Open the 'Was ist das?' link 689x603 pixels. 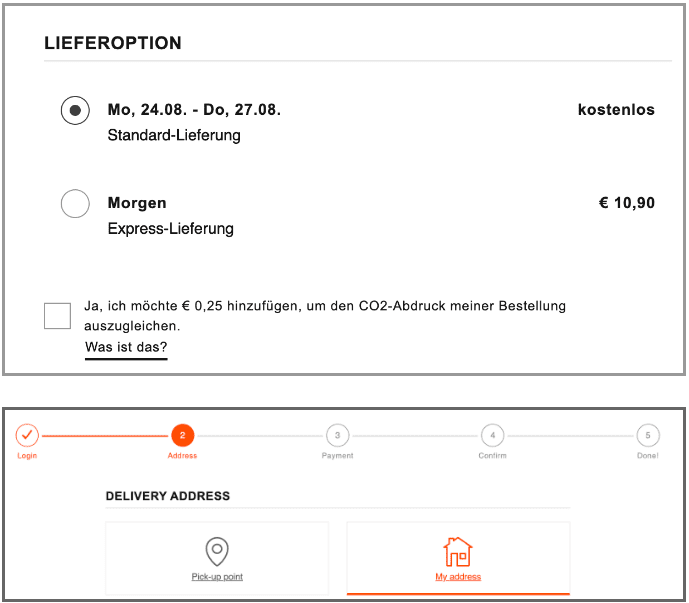pyautogui.click(x=126, y=347)
